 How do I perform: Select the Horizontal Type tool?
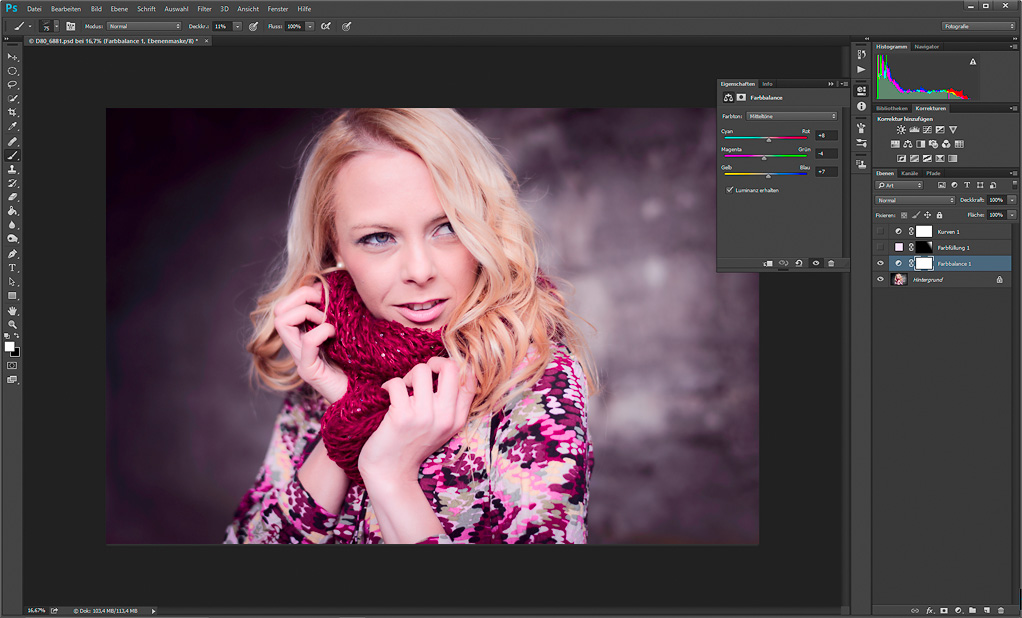[12, 268]
